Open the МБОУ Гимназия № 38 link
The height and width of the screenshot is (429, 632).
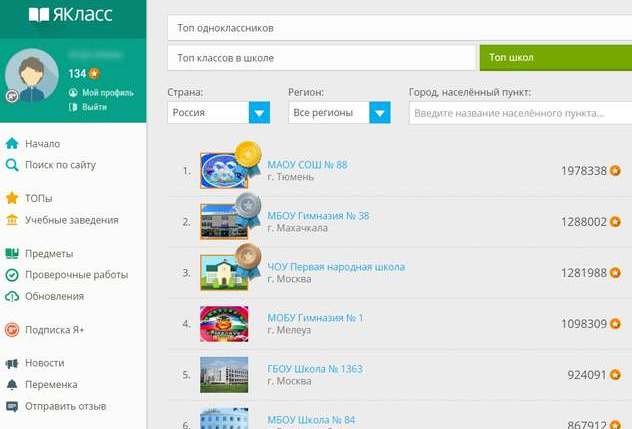coord(318,216)
